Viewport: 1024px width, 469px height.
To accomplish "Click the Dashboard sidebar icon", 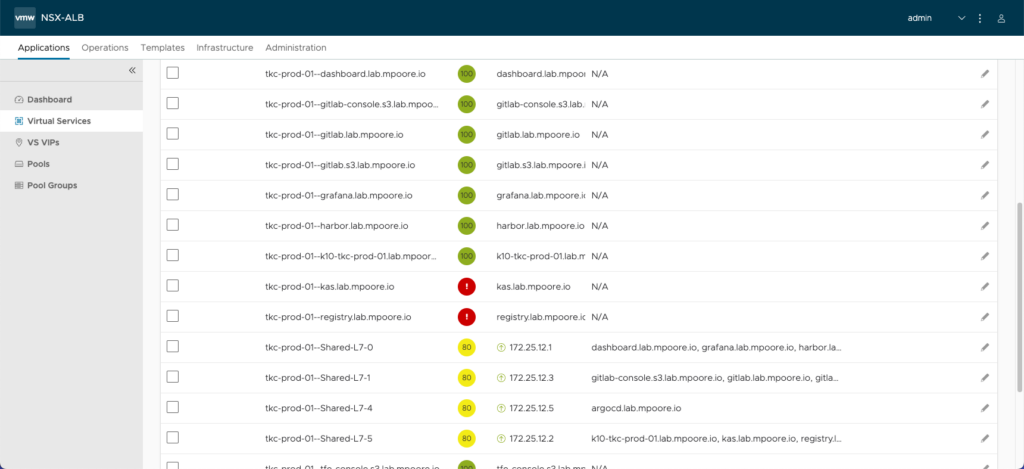I will [19, 99].
